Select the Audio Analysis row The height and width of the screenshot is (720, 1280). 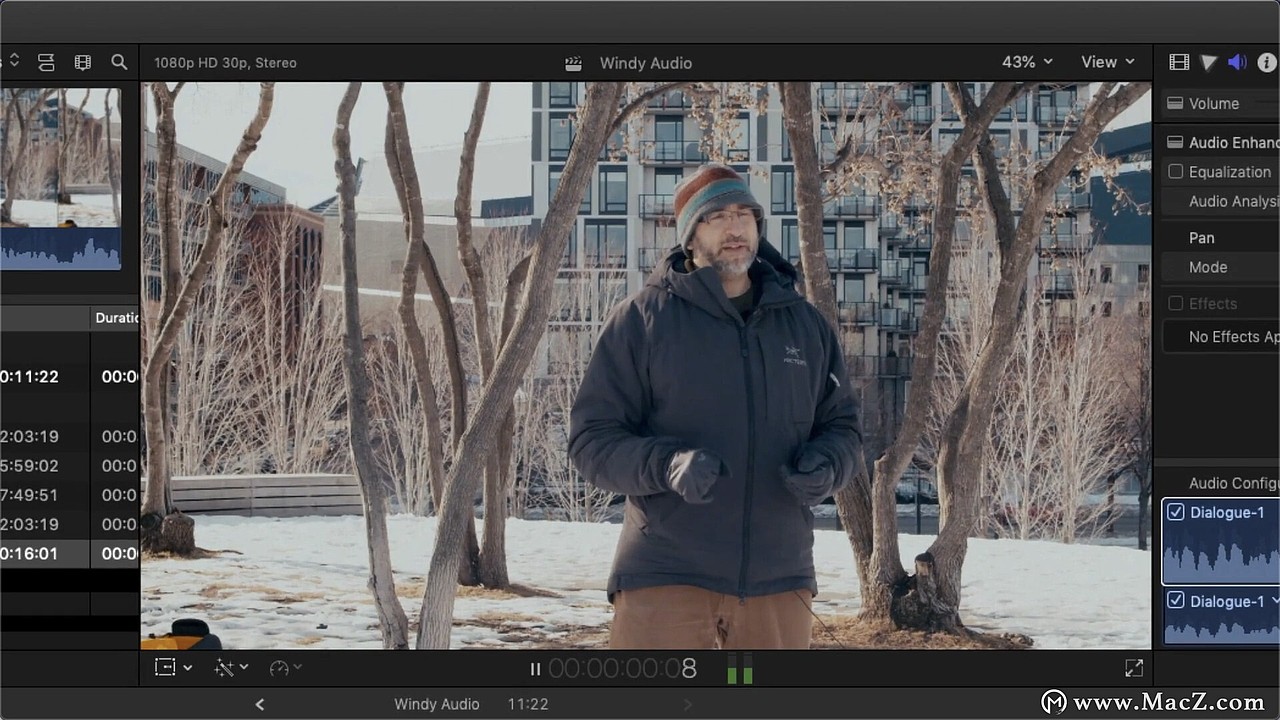click(1221, 201)
